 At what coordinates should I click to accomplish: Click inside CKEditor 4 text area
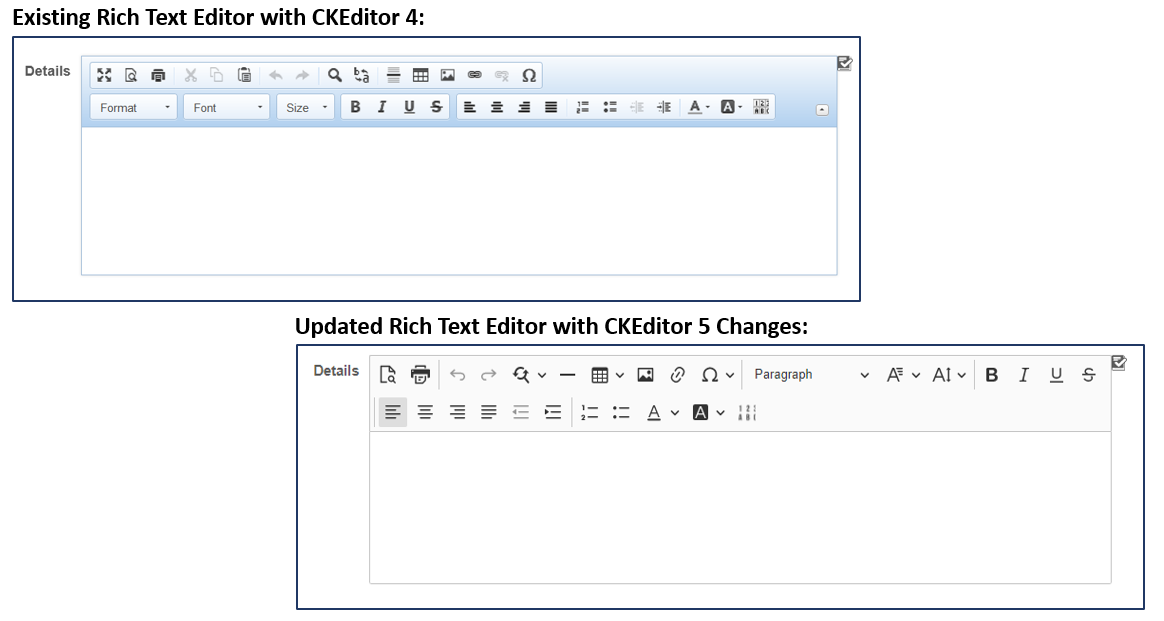click(x=460, y=201)
